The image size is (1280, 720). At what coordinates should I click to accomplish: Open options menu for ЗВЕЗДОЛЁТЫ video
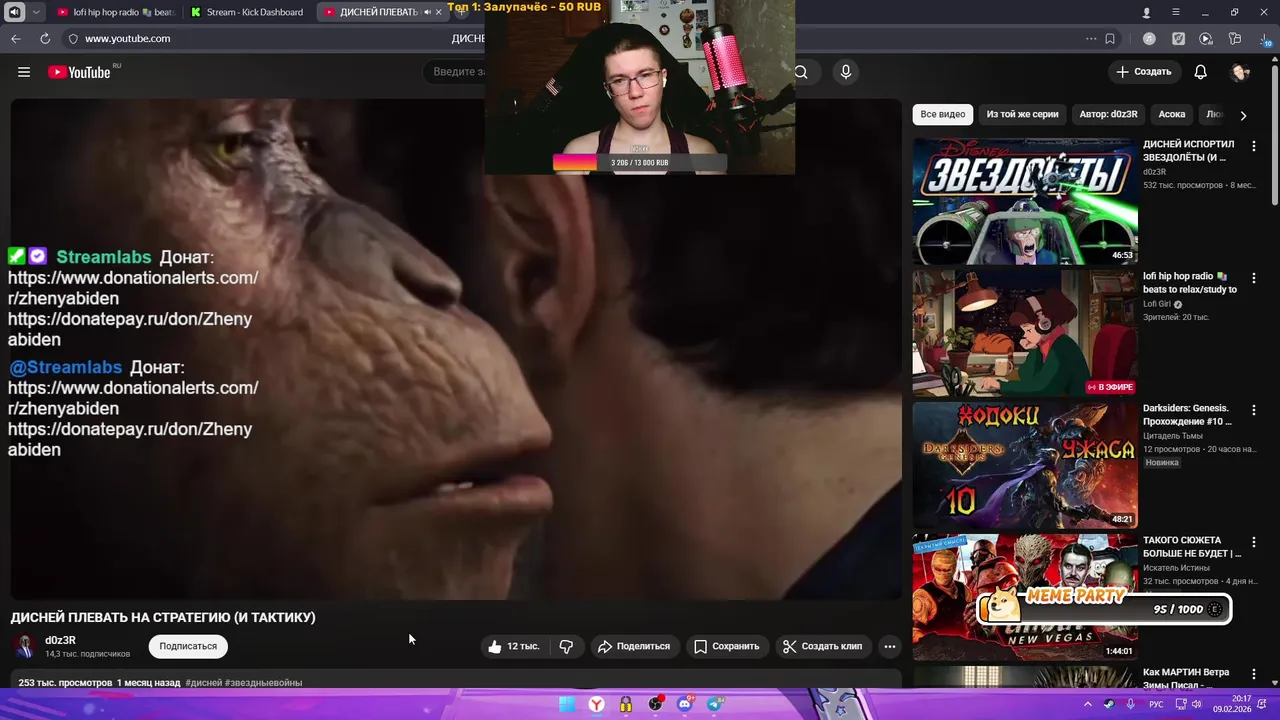[1253, 146]
